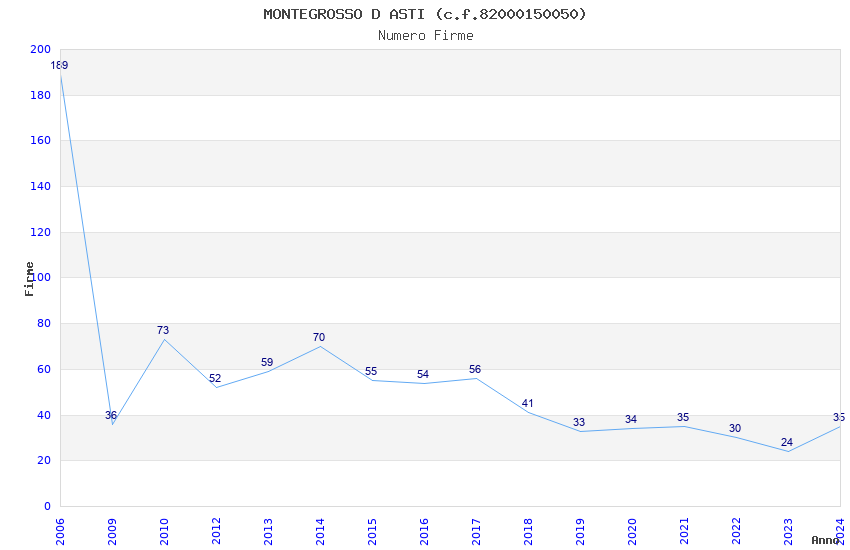850x550 pixels.
Task: Select the data label 24 for 2023
Action: point(787,442)
